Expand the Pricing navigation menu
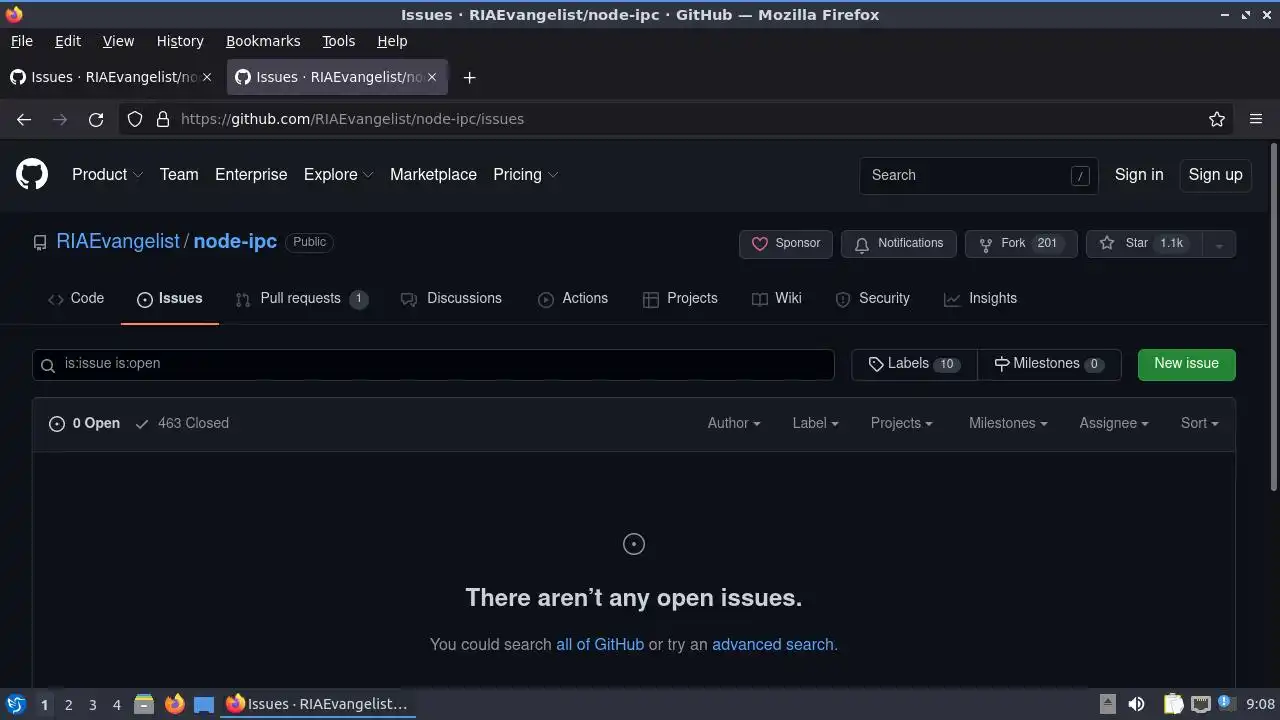1280x720 pixels. pos(525,174)
